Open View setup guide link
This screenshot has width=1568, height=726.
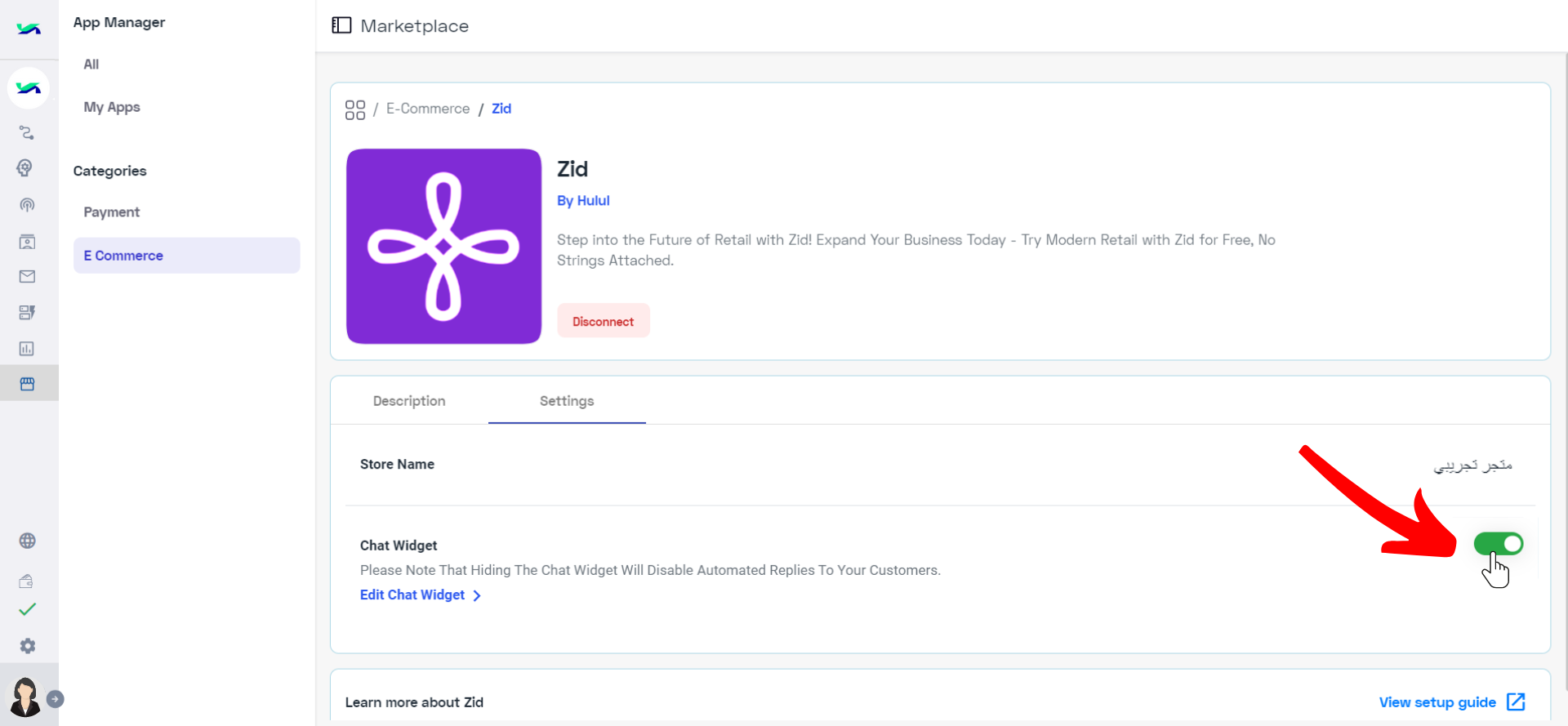[x=1452, y=702]
